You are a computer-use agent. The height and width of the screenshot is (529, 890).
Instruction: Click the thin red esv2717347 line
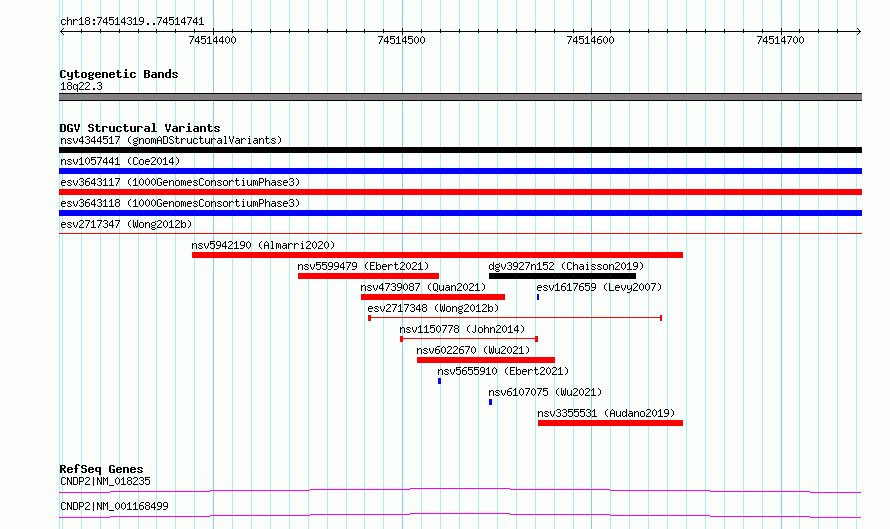tap(460, 233)
